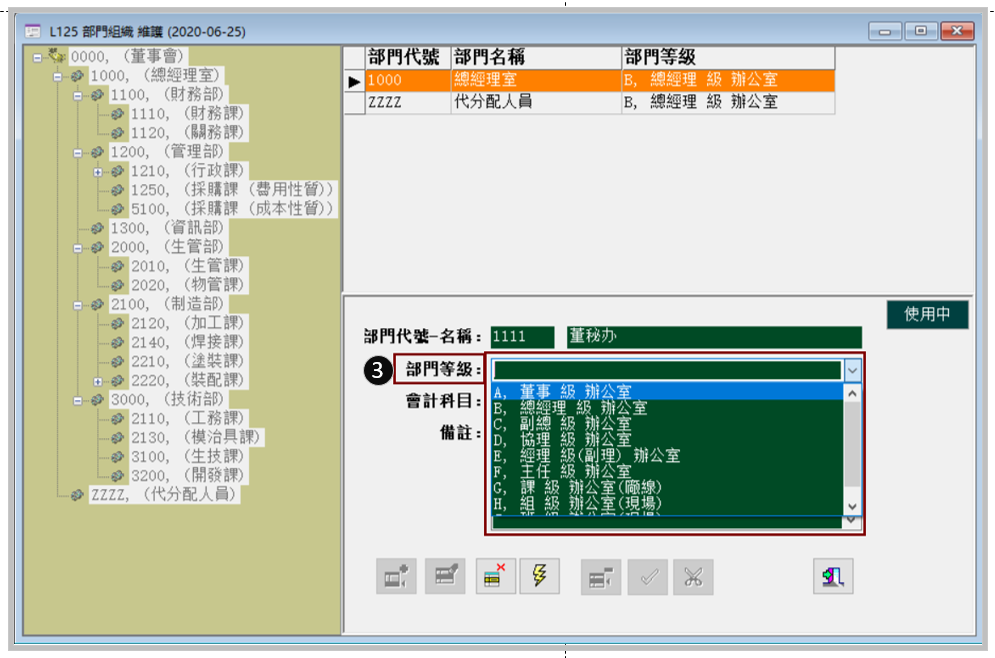Screen dimensions: 995x658
Task: Click the row selector arrow for row 1000
Action: [354, 81]
